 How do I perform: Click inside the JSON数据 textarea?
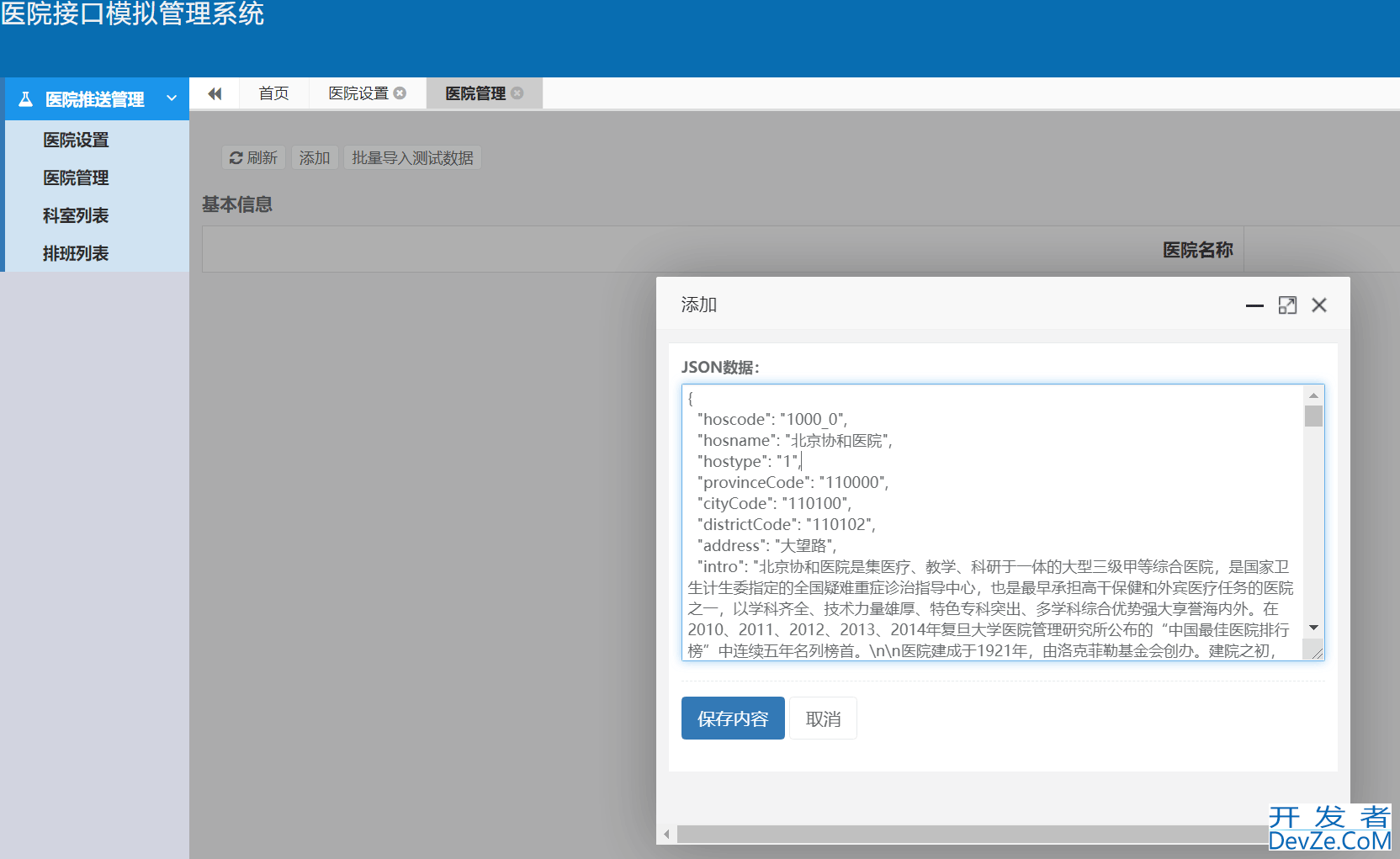coord(1003,522)
